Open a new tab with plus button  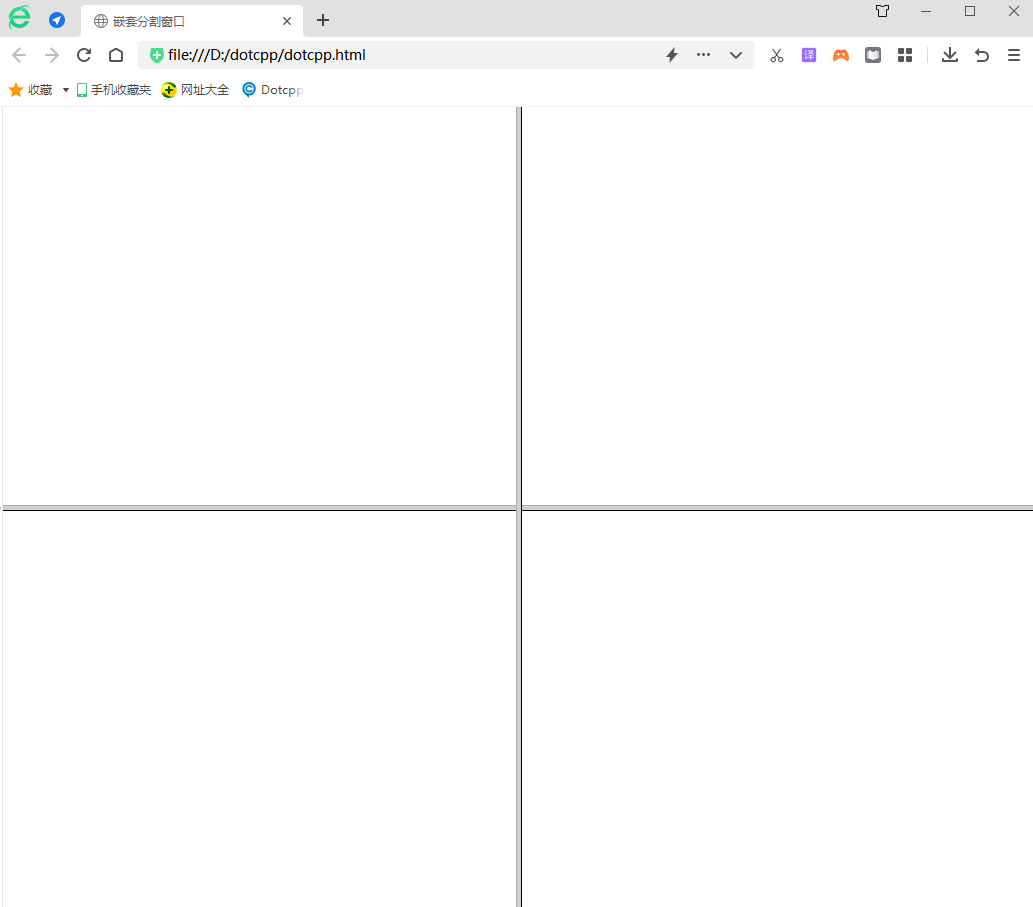pos(323,20)
